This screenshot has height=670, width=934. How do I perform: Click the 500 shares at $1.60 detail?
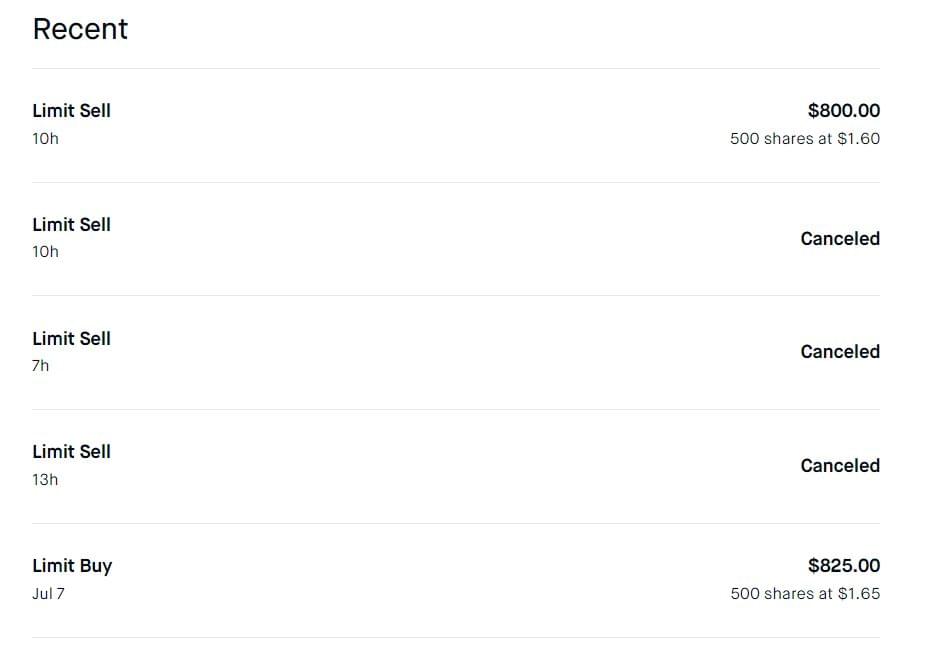click(x=804, y=139)
